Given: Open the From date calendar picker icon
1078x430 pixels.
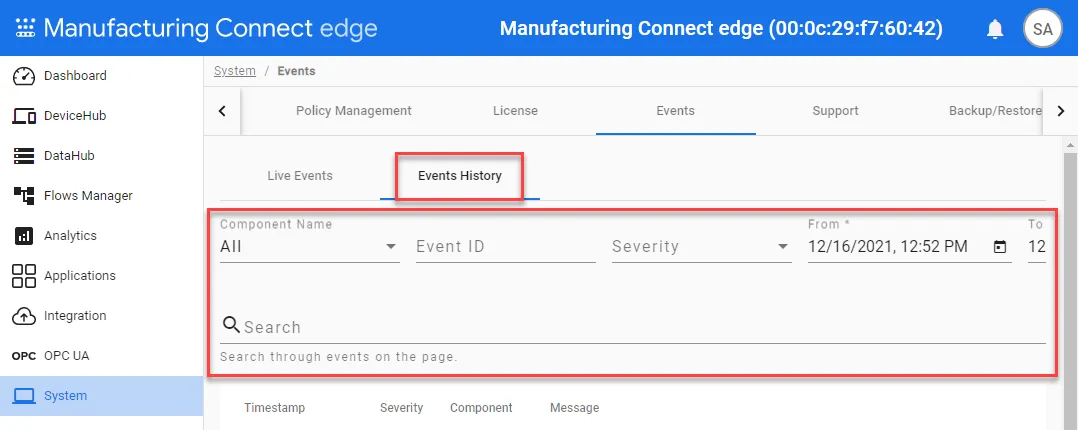Looking at the screenshot, I should coord(1000,246).
